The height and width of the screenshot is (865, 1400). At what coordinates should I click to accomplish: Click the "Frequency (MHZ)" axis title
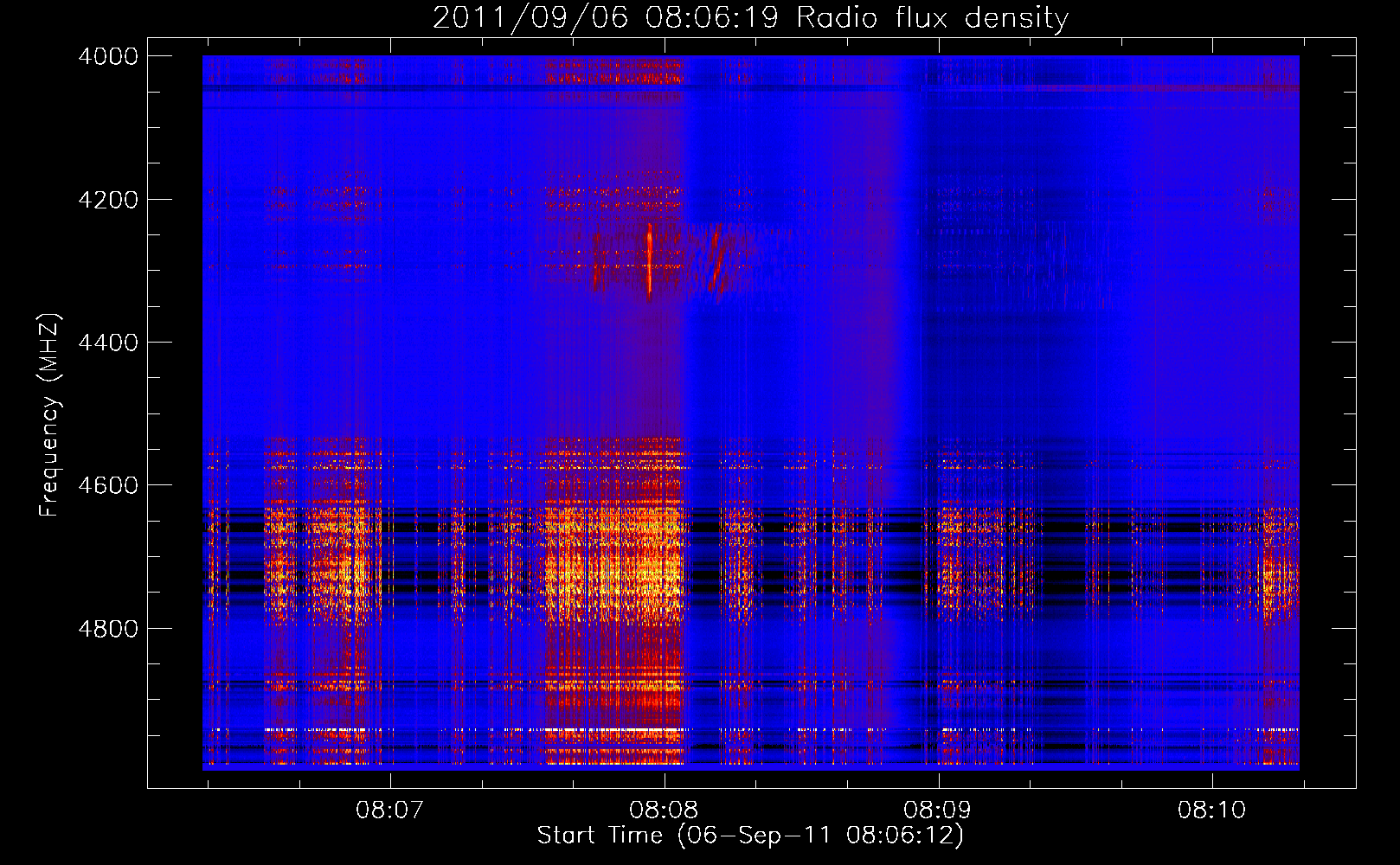click(50, 415)
